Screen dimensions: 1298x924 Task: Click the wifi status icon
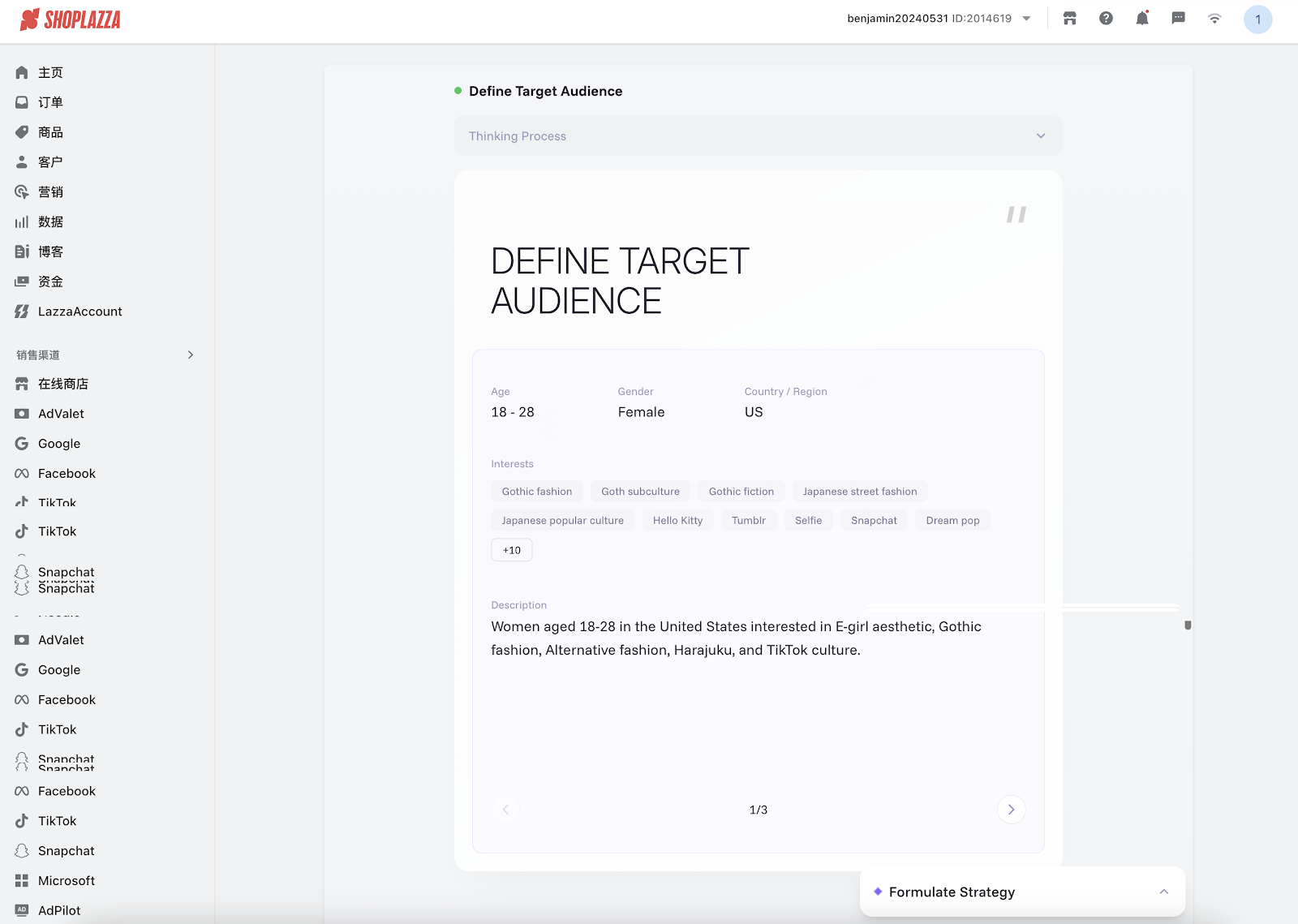coord(1214,19)
